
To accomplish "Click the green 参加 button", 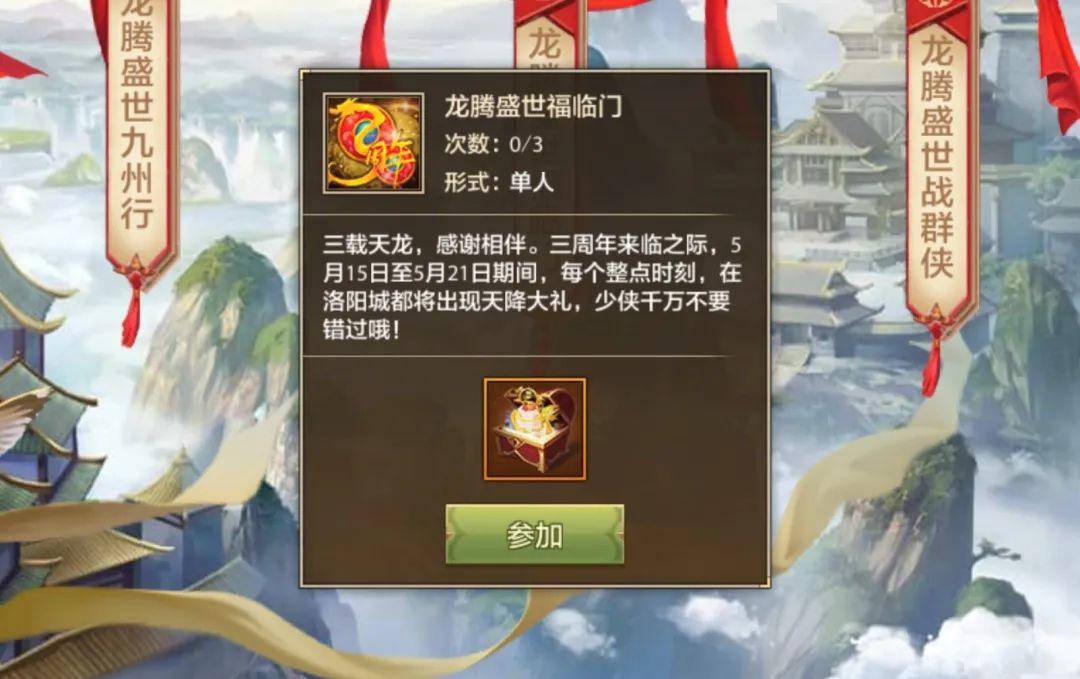I will (534, 534).
